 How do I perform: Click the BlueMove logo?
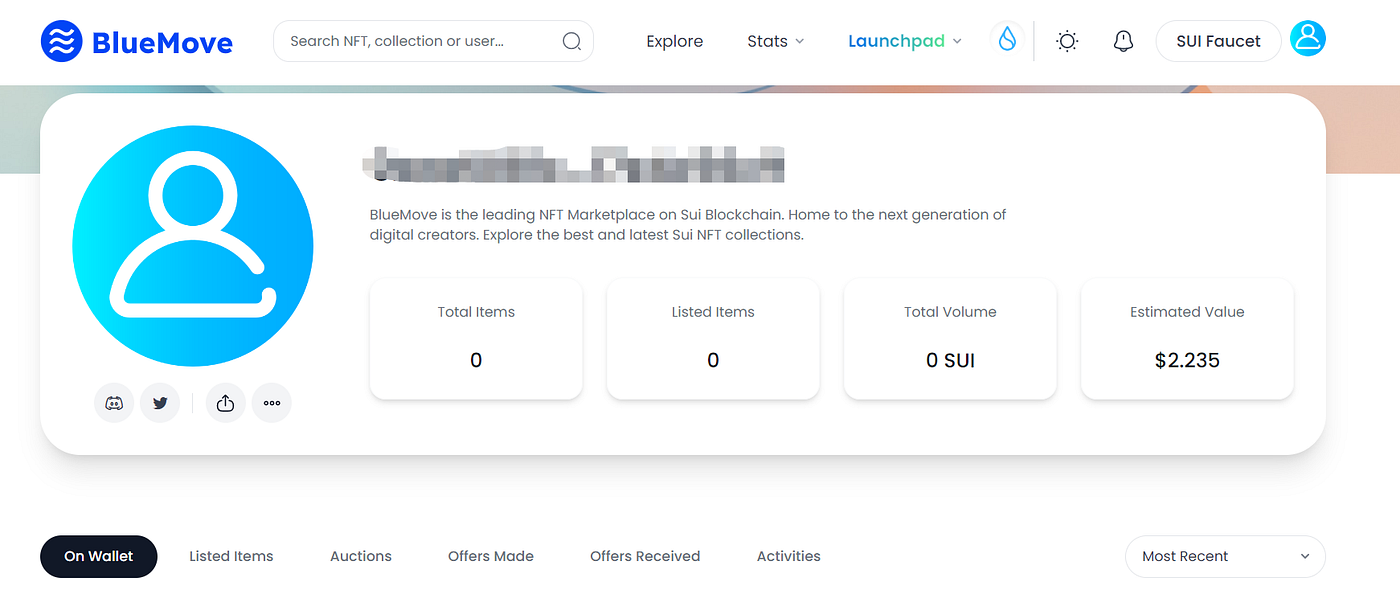(137, 41)
